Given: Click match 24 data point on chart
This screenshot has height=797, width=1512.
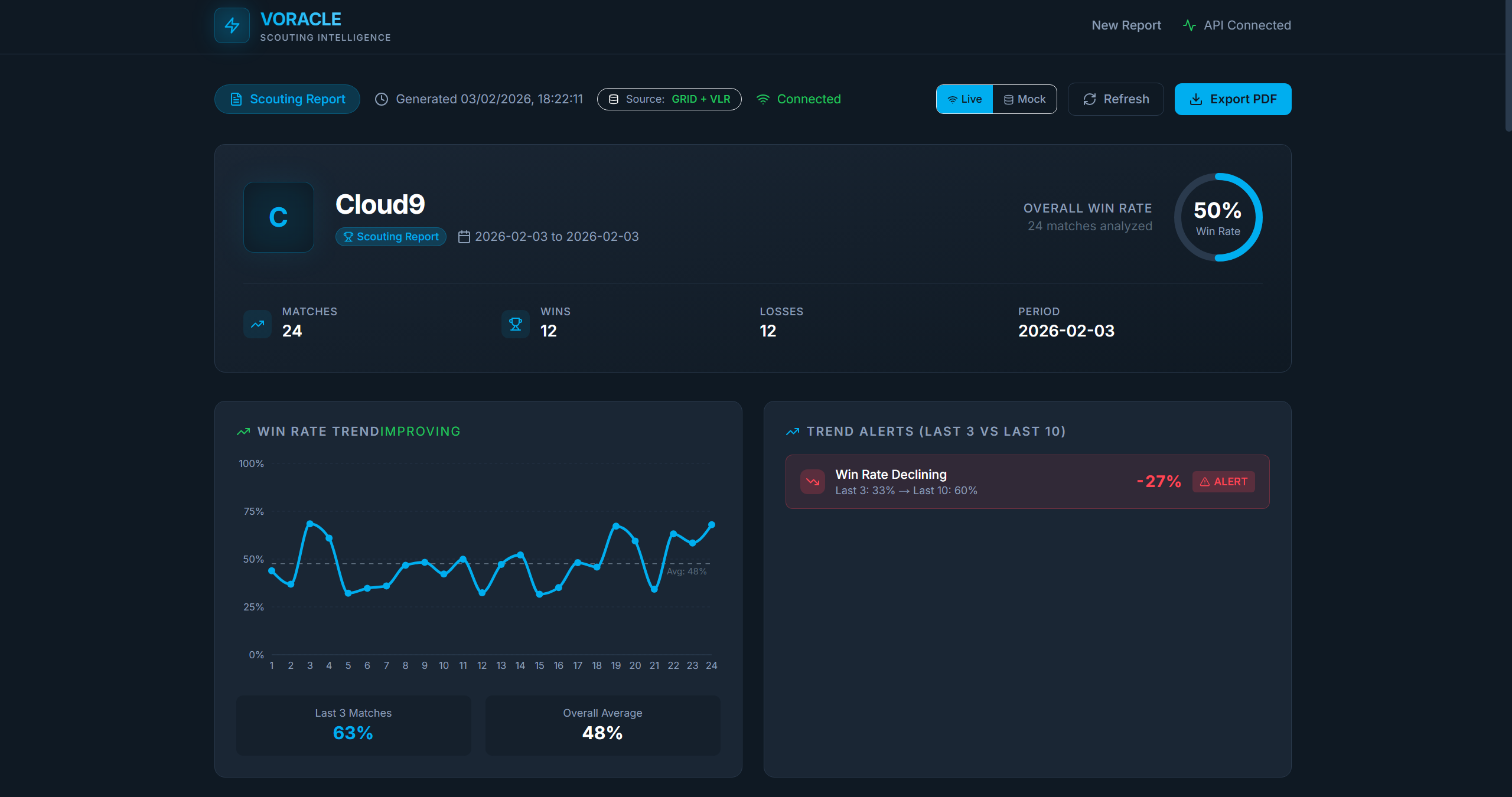Looking at the screenshot, I should [712, 525].
